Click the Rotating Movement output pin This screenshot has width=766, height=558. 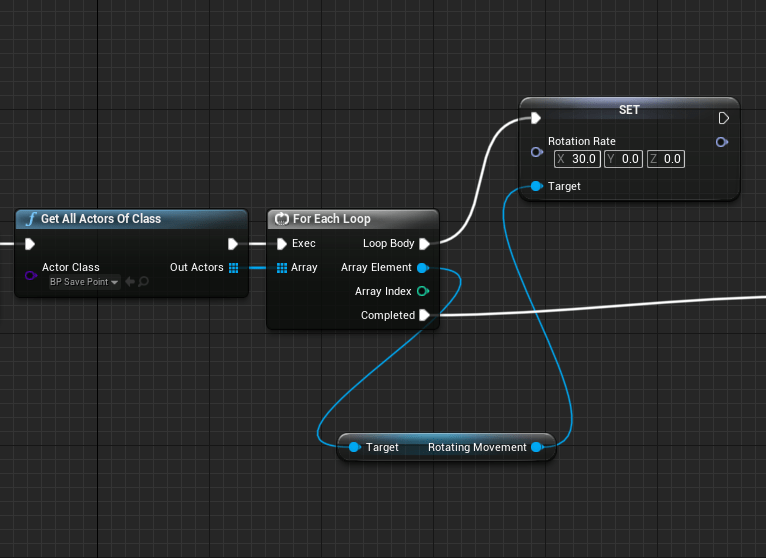(537, 447)
